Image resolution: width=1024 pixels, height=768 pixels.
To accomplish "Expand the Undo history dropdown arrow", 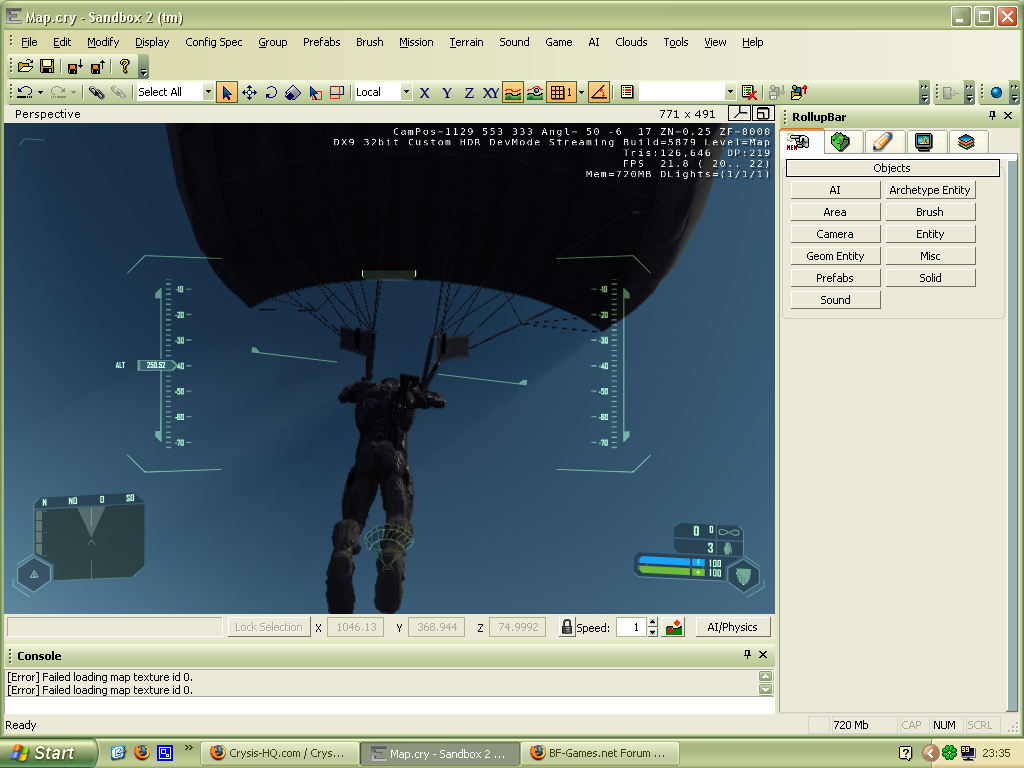I will point(40,93).
